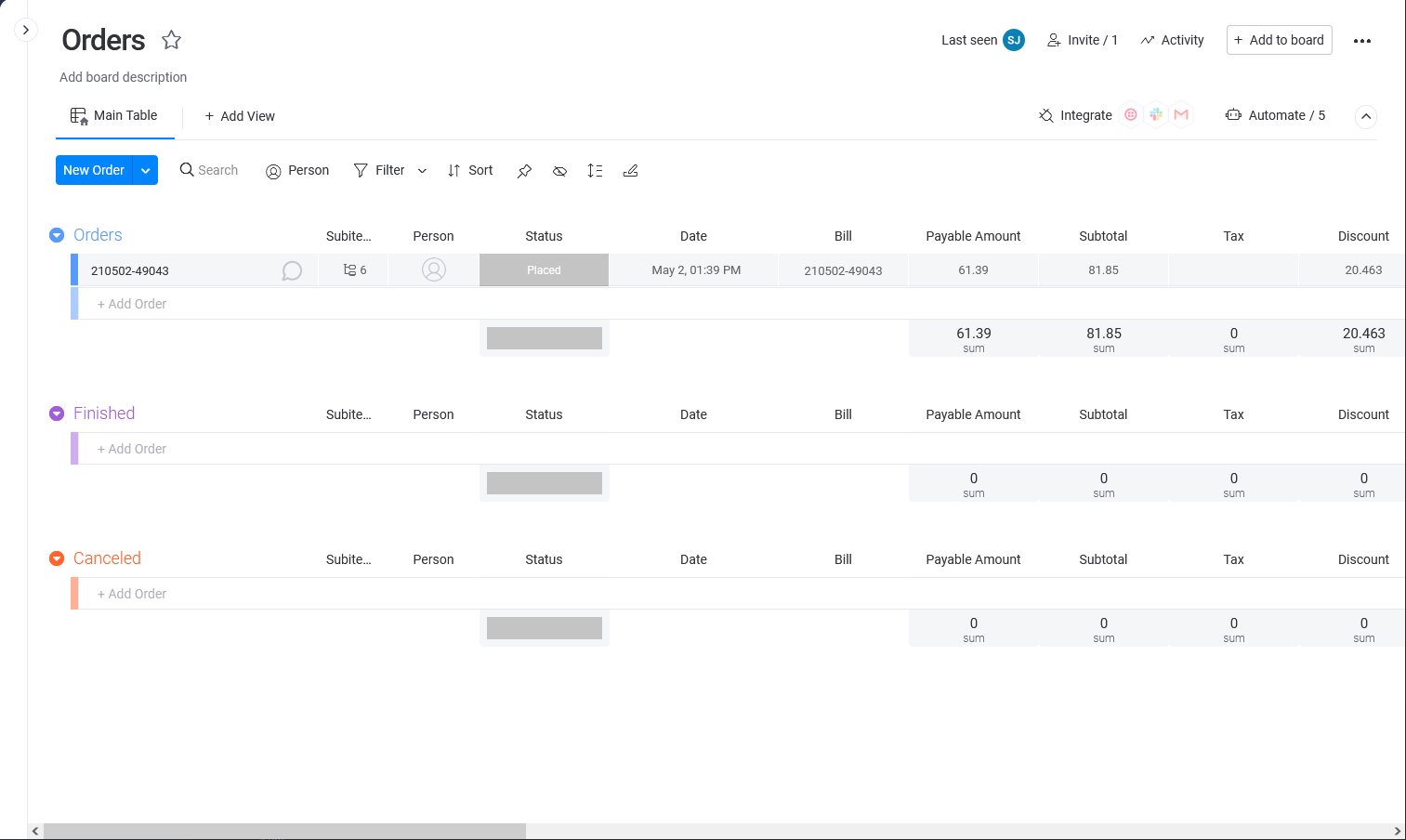1406x840 pixels.
Task: Click the Canceled group title
Action: pos(107,558)
